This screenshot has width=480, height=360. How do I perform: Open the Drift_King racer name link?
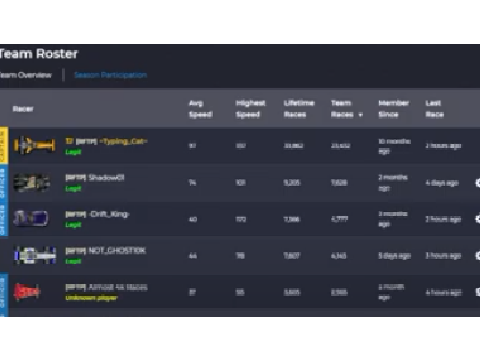(97, 214)
